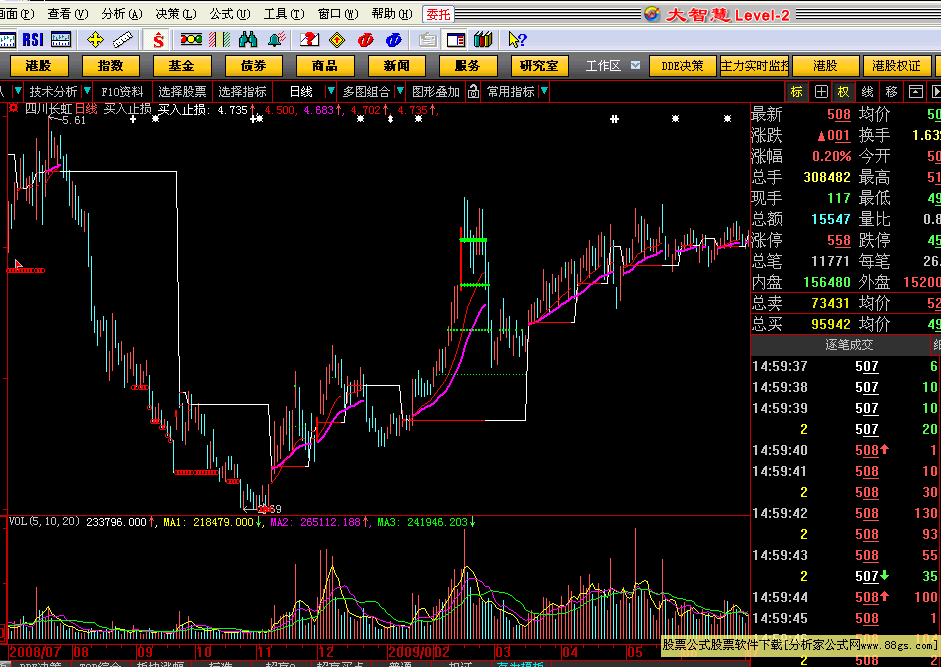The image size is (941, 667).
Task: Toggle the padlock icon beside 图形叠加
Action: [473, 91]
